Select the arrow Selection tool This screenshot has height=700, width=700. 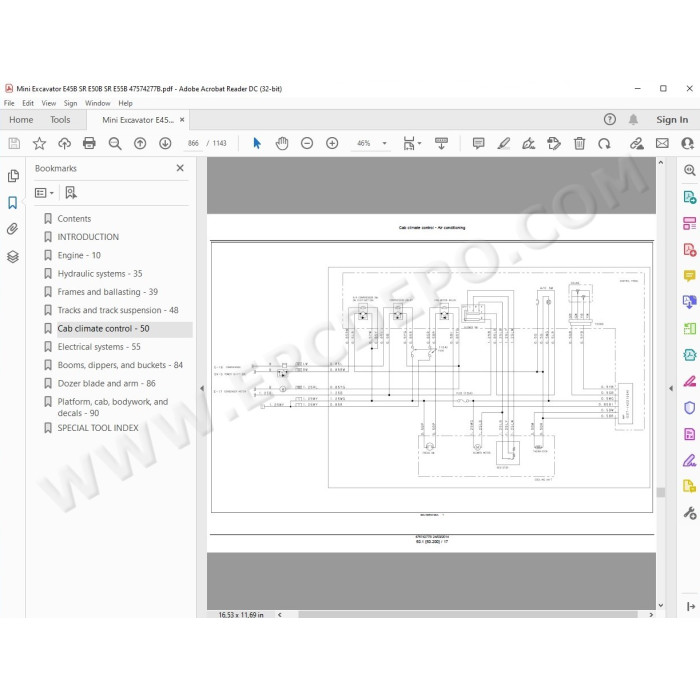click(x=257, y=143)
